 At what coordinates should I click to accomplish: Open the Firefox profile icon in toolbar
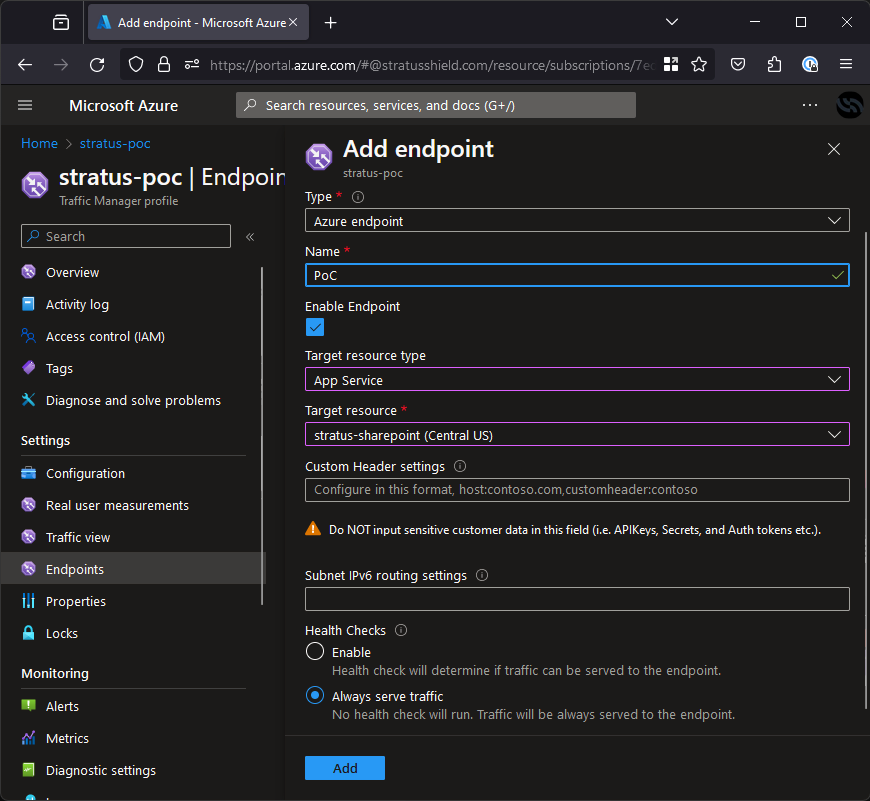tap(810, 65)
